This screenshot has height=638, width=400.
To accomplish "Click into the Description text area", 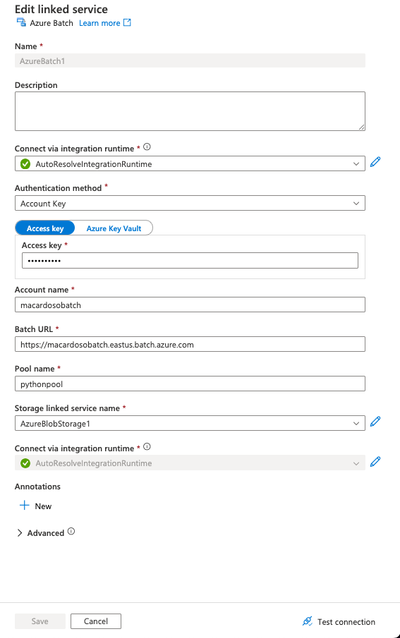I will (x=190, y=111).
